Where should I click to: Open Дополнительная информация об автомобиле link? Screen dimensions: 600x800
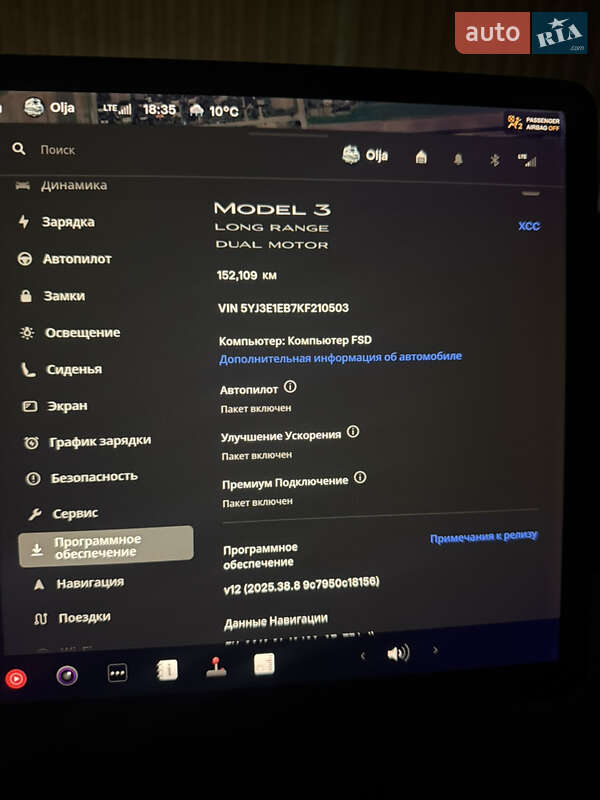pyautogui.click(x=340, y=357)
